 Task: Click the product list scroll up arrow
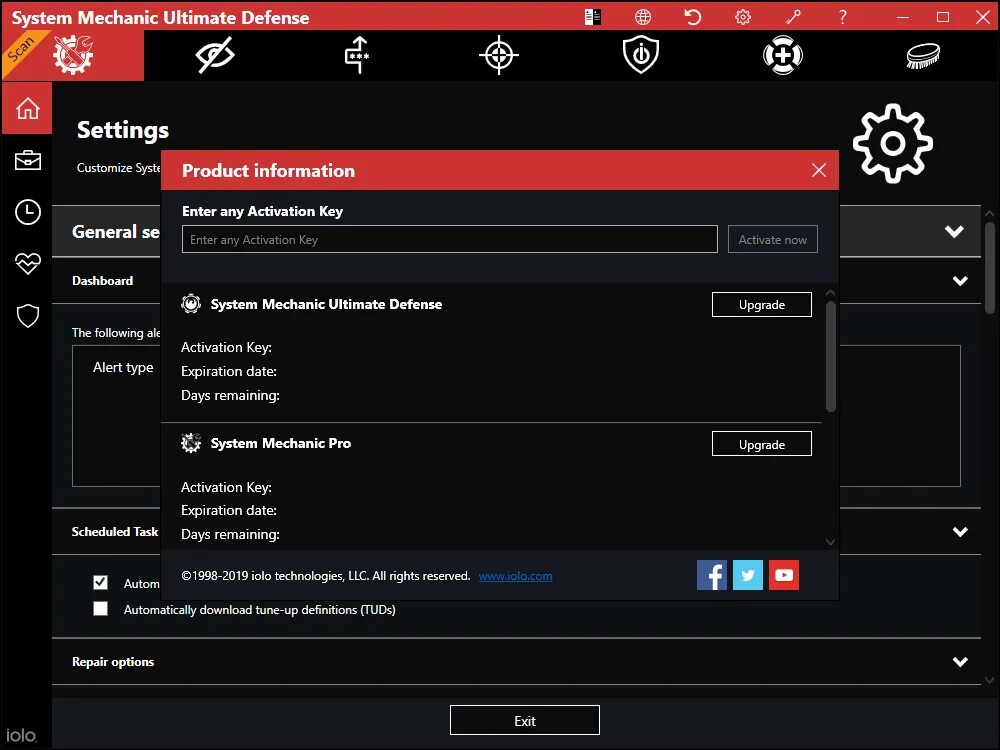[x=830, y=293]
